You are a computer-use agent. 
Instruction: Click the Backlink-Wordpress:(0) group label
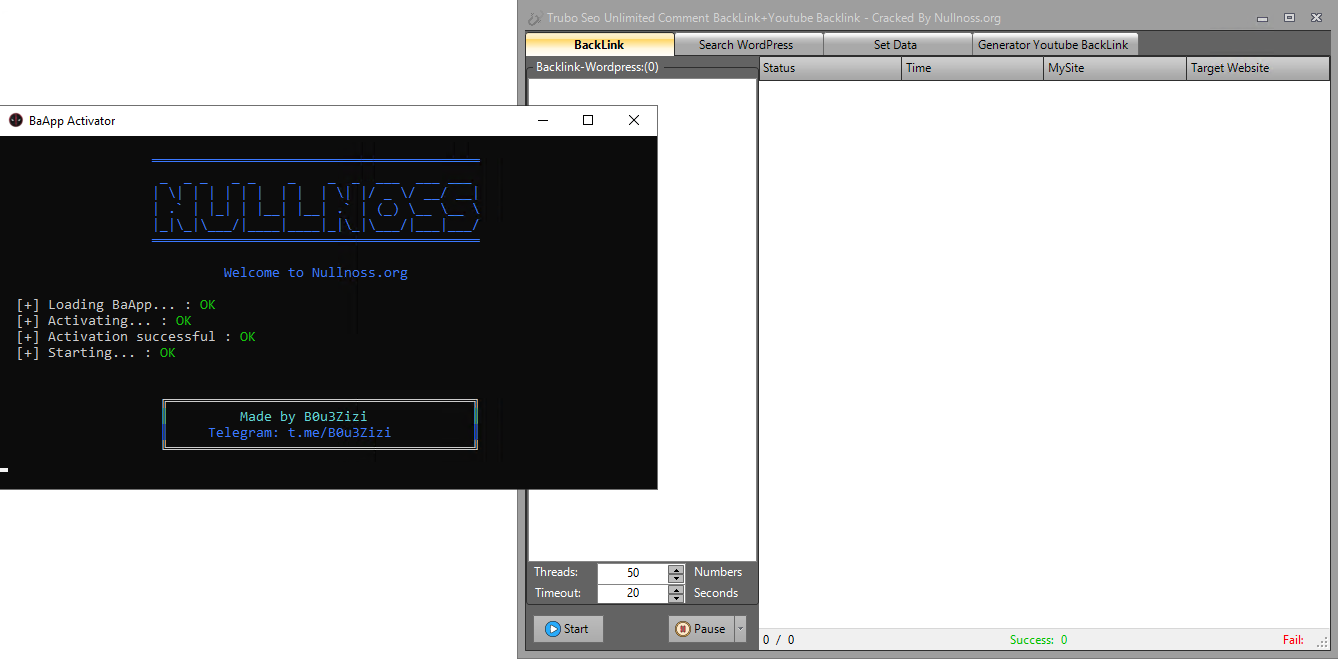pyautogui.click(x=597, y=67)
